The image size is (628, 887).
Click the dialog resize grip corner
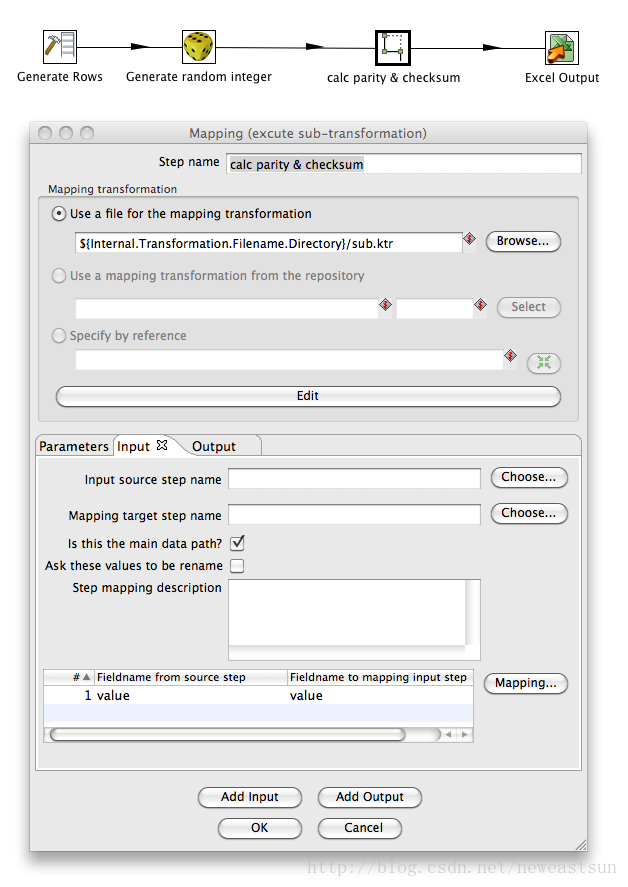coord(581,845)
